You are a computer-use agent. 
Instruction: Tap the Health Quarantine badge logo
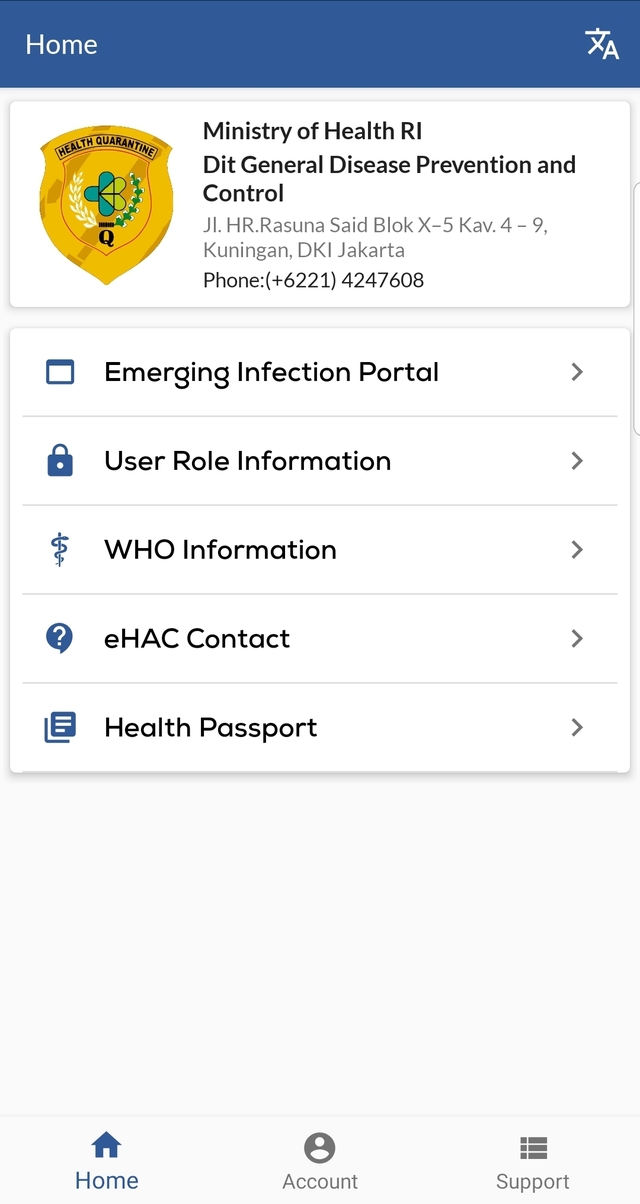pos(106,203)
